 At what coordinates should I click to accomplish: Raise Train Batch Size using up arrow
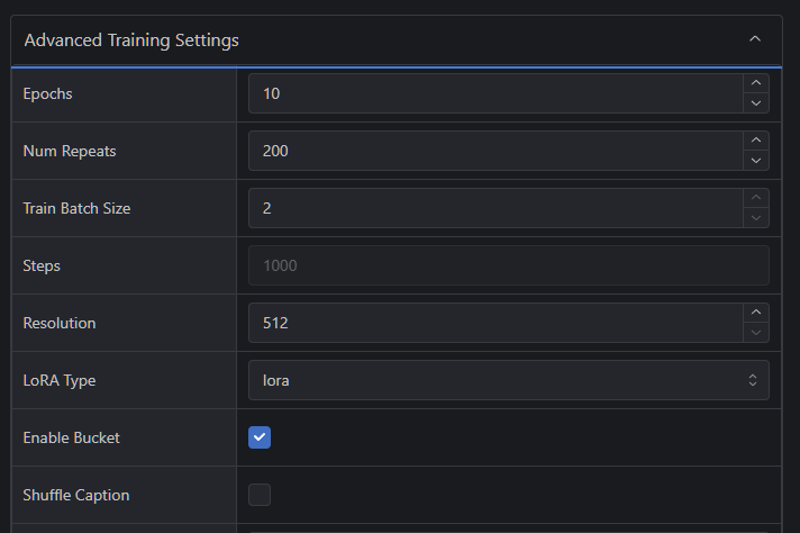pos(756,198)
